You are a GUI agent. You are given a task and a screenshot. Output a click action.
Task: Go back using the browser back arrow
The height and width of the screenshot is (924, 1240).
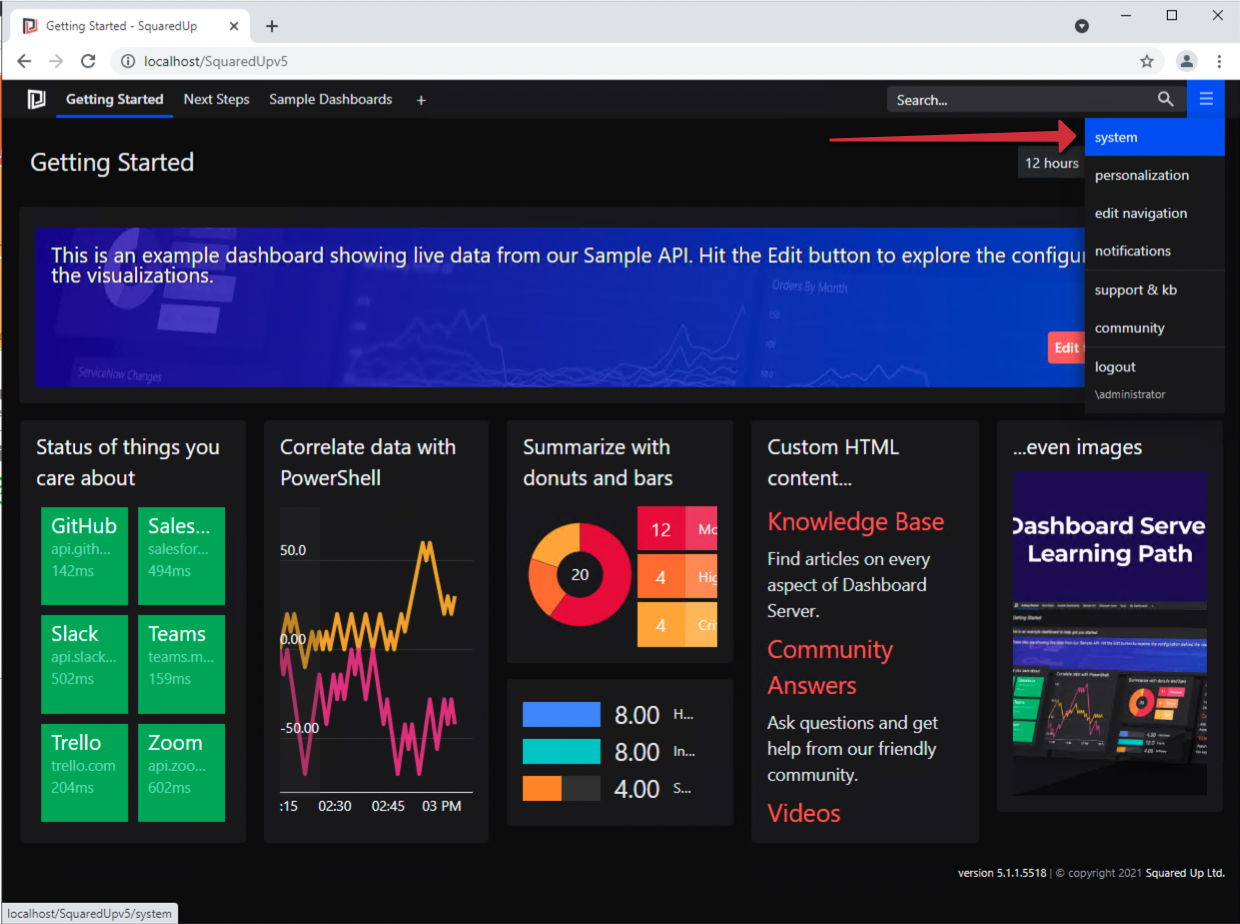point(24,61)
